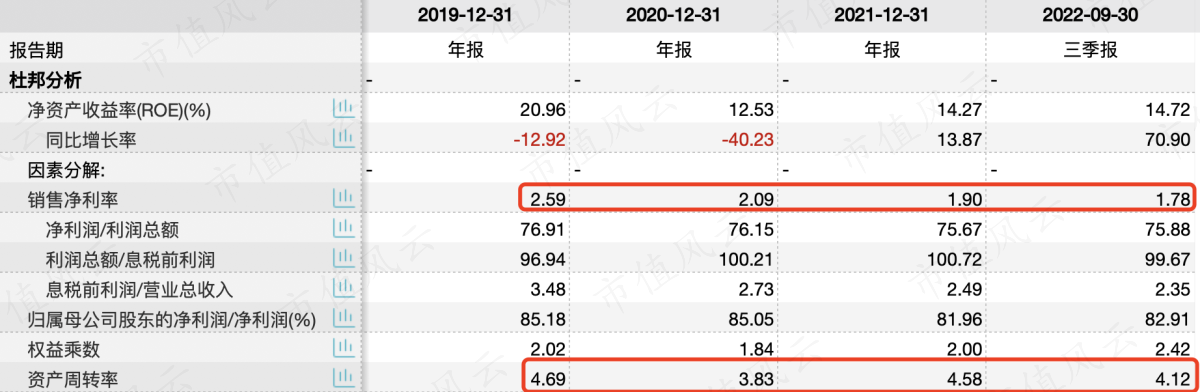Open chart icon for 净资产收益率(ROE)(%) row
Viewport: 1200px width, 392px height.
point(343,110)
